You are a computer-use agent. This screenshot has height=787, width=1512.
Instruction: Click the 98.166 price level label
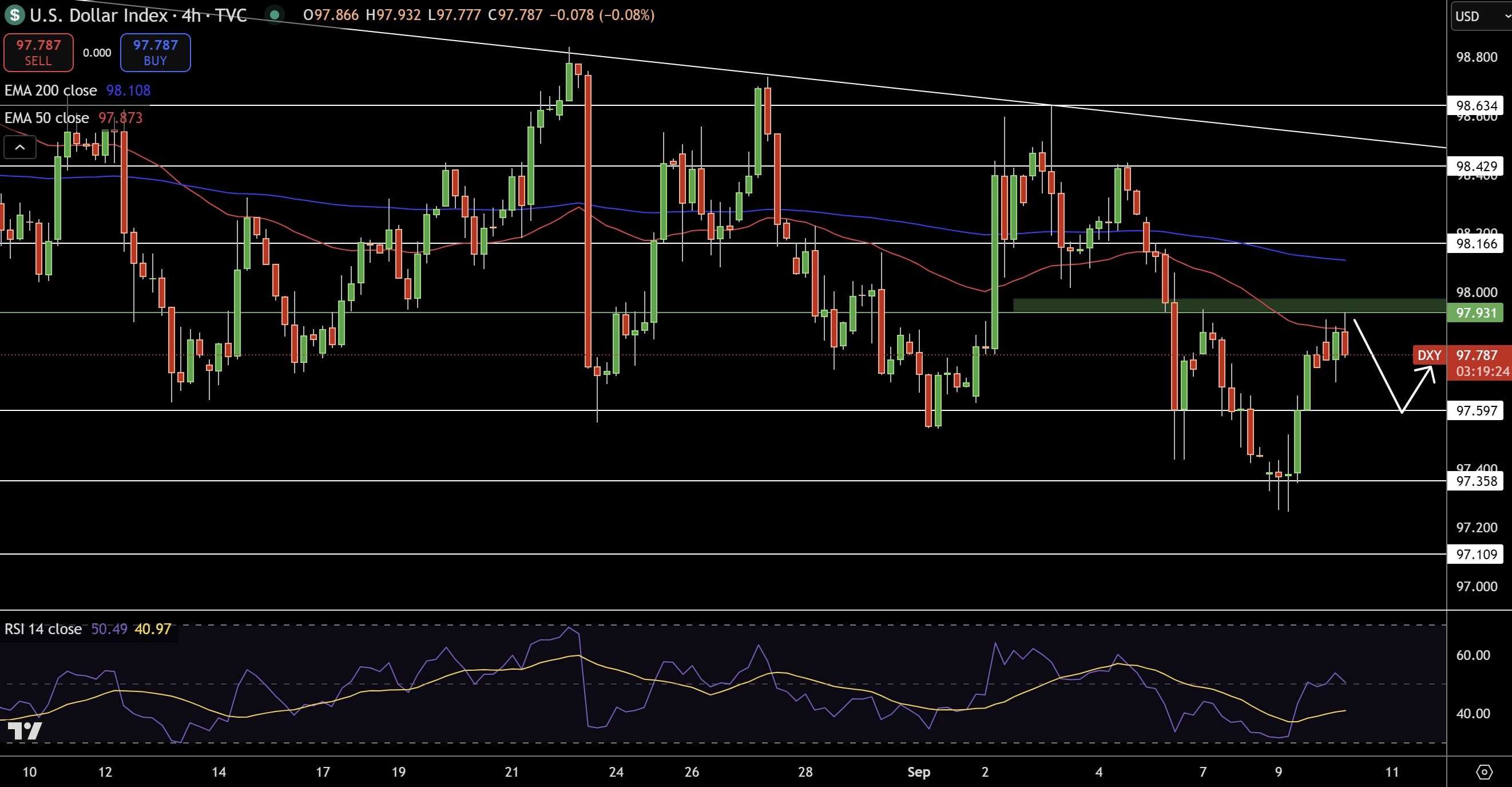[x=1477, y=243]
